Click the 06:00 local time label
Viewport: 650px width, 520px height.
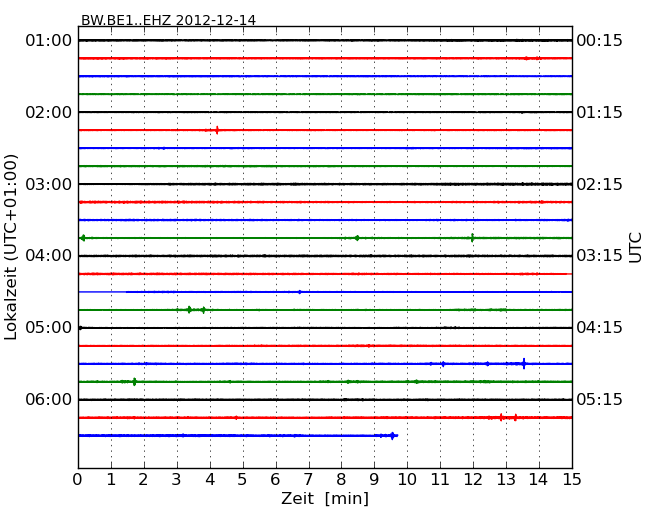pos(49,399)
